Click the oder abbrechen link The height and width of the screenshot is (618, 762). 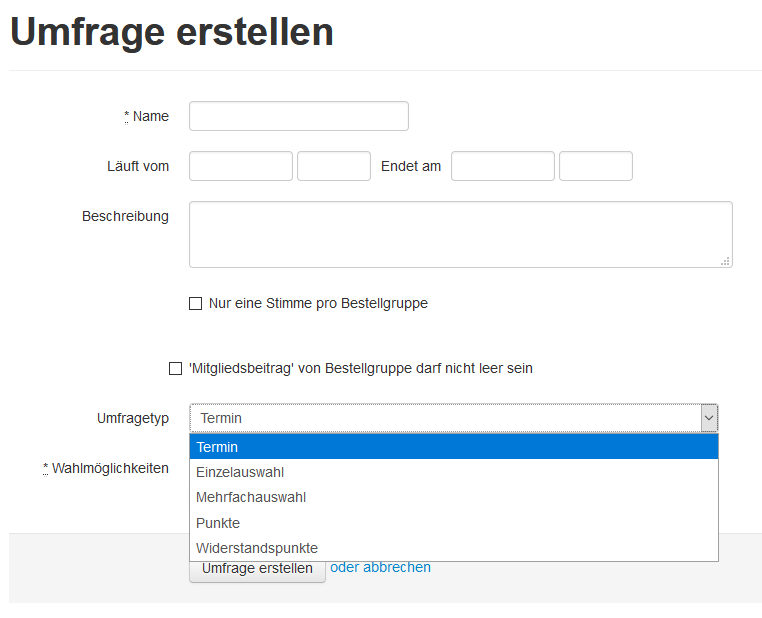(x=380, y=567)
